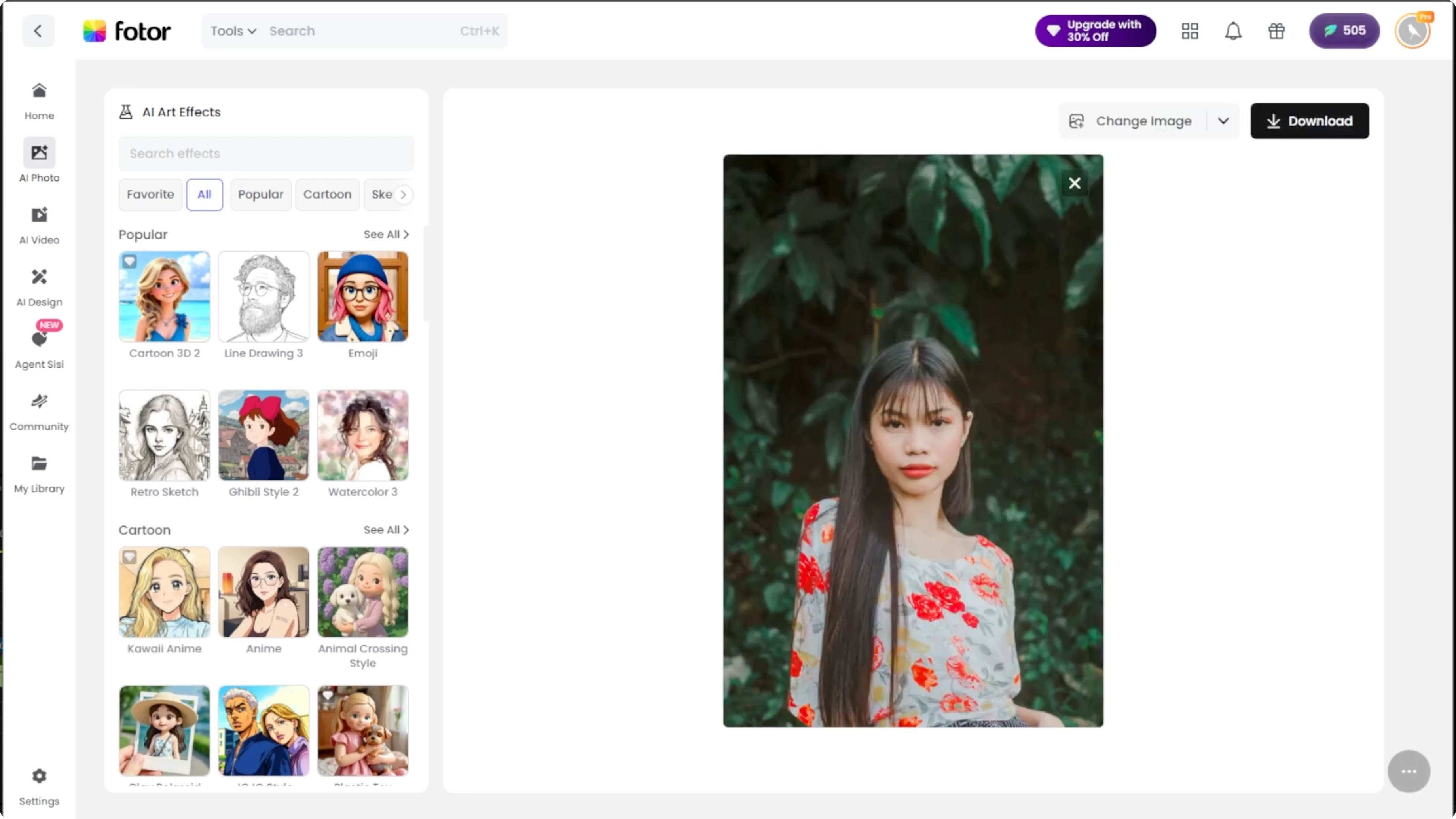Open Community in sidebar
The width and height of the screenshot is (1456, 819).
[x=39, y=412]
